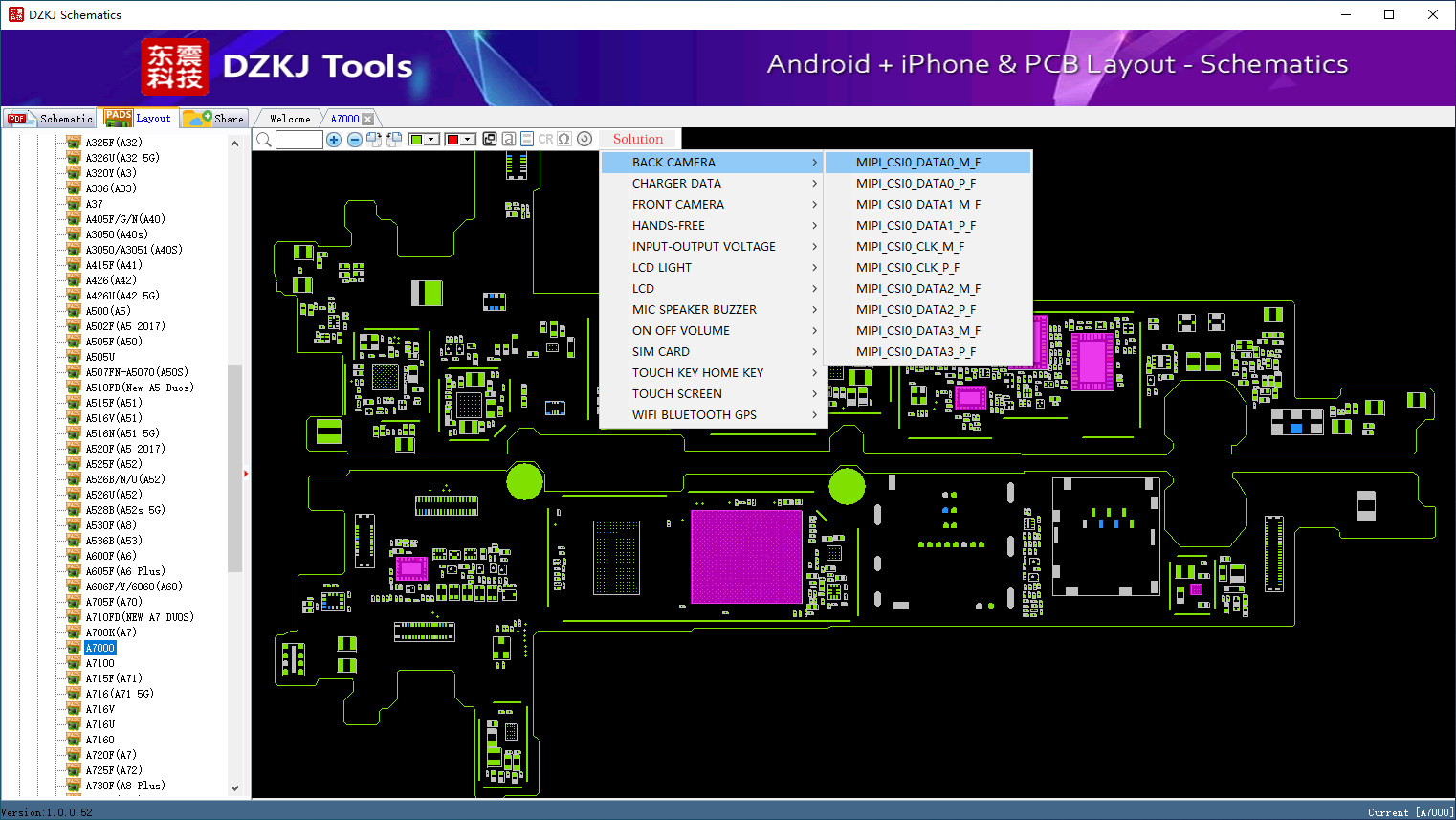Click the model list scroll-down arrow

pos(234,788)
